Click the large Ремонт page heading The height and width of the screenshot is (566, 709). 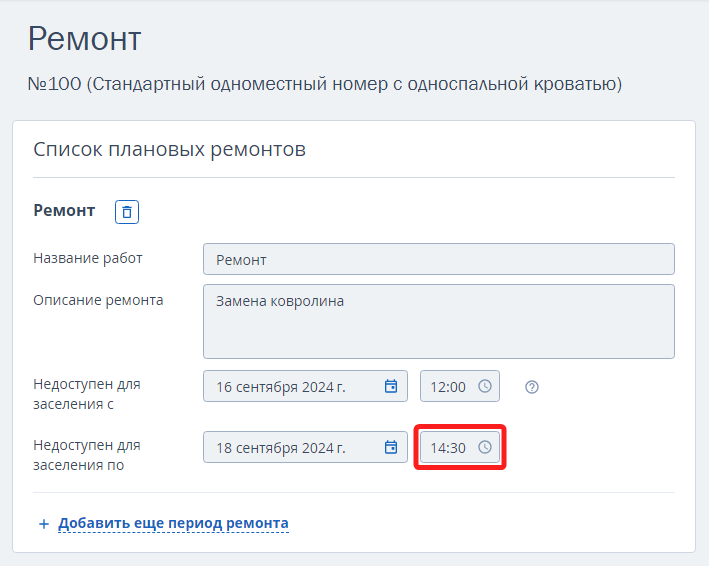tap(85, 39)
